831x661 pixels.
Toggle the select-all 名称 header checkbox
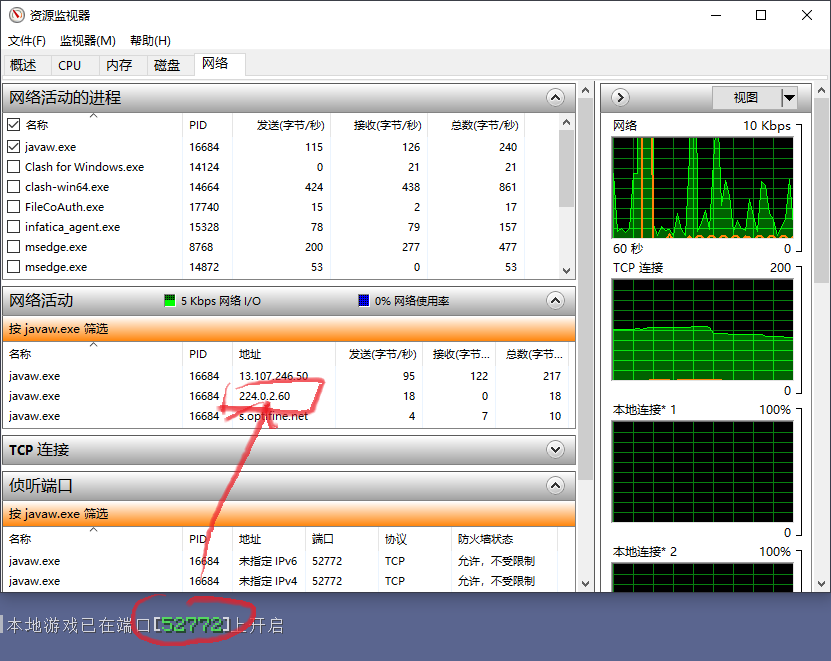coord(14,125)
